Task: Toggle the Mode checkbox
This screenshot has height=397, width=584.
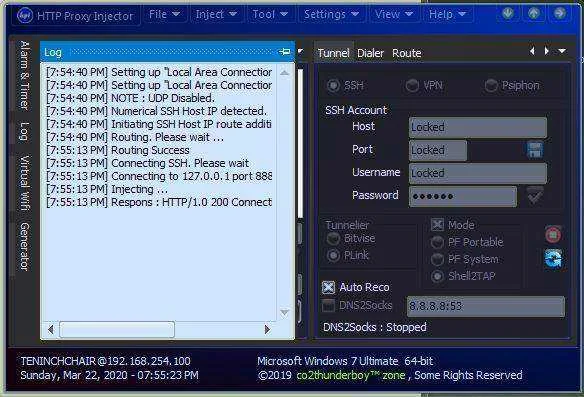Action: (x=437, y=225)
